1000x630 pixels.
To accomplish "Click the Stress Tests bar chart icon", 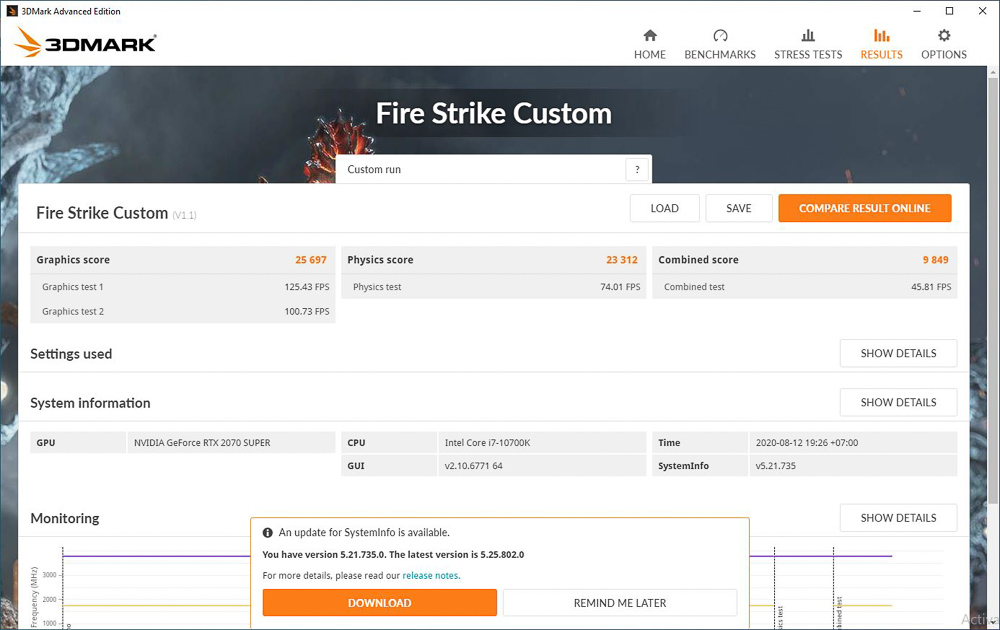I will [x=808, y=35].
